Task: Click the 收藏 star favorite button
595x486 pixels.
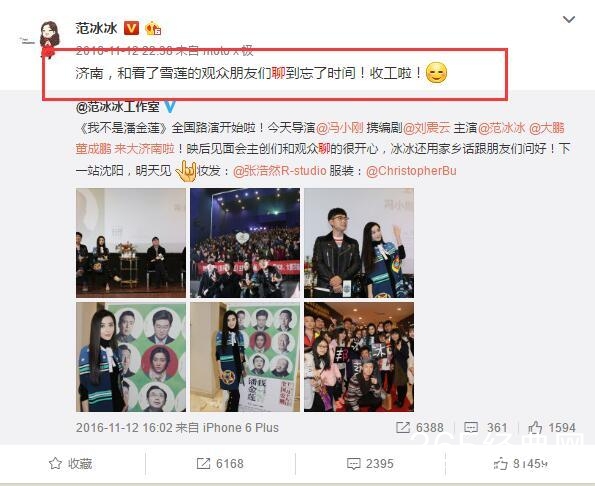Action: (71, 464)
